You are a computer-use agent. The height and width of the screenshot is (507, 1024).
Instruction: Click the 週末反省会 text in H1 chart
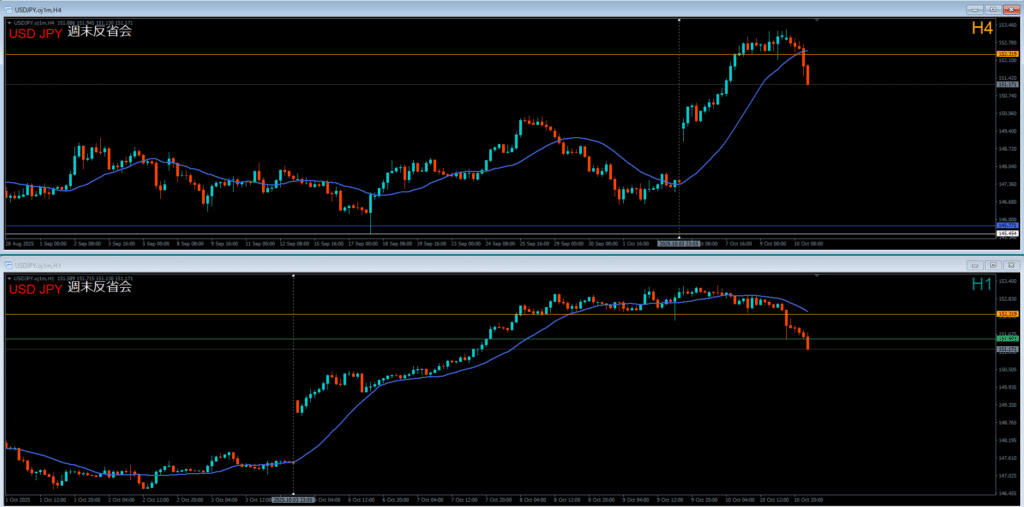coord(99,288)
